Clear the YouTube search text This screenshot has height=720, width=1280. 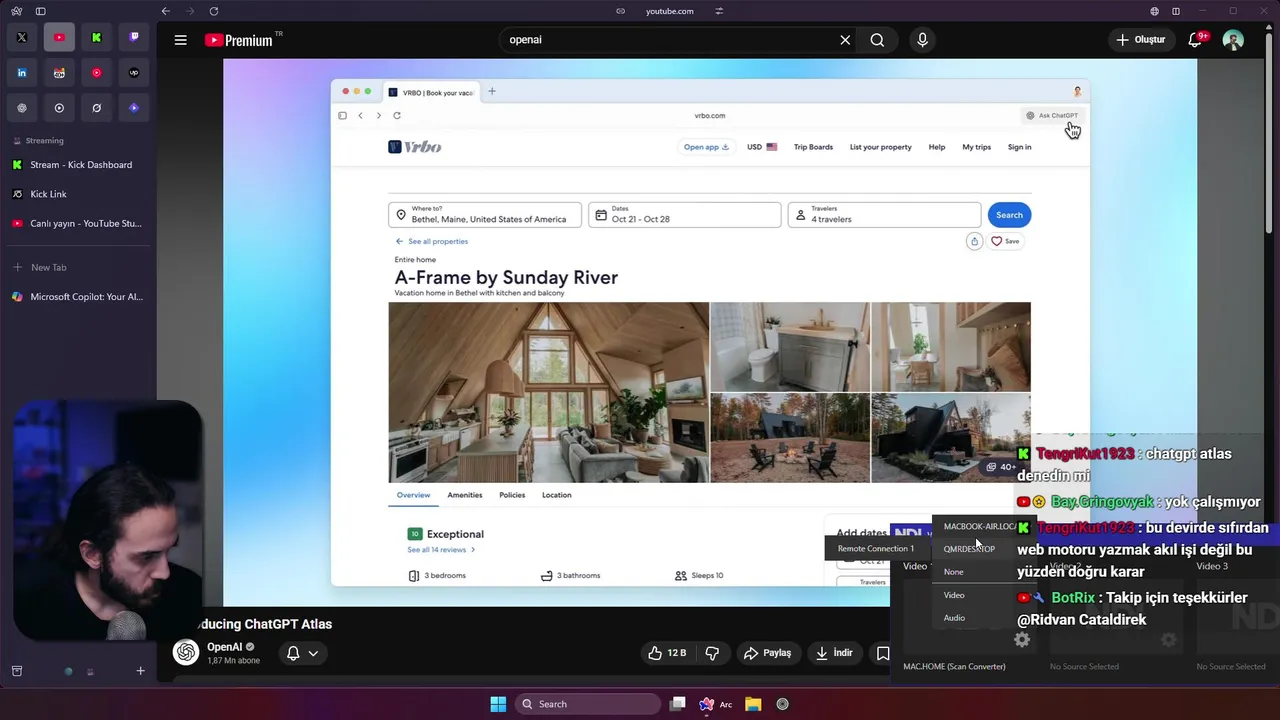point(845,40)
